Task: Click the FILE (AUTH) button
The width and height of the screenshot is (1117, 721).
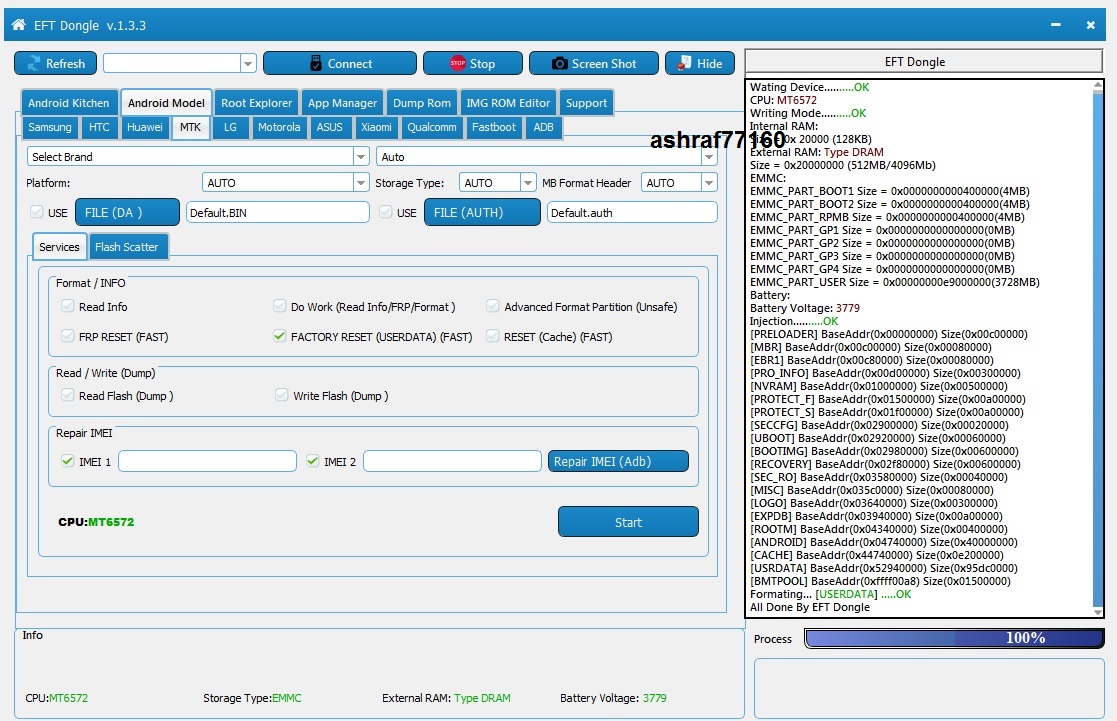Action: tap(482, 212)
